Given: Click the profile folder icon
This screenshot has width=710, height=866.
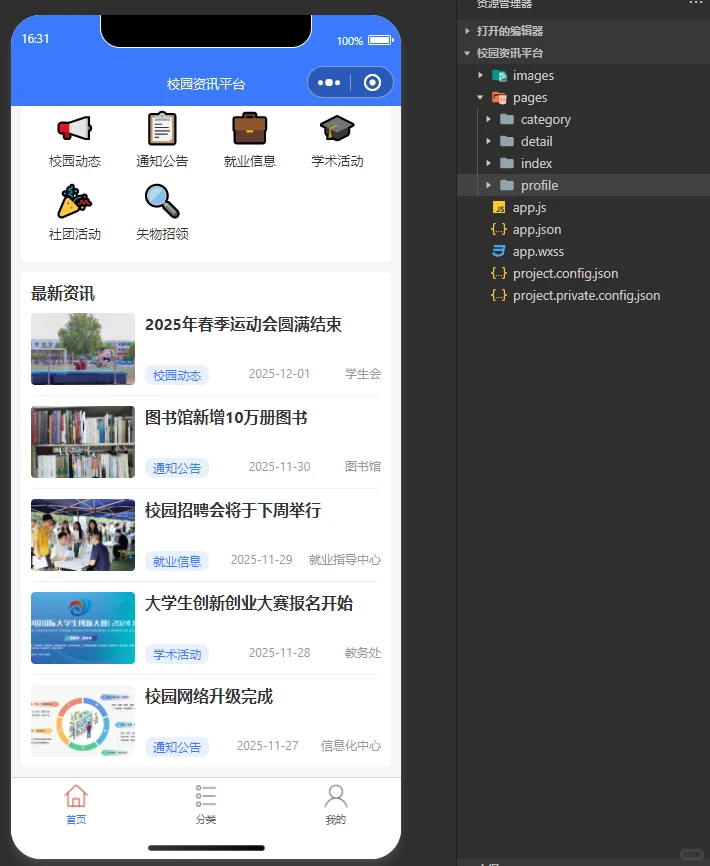Looking at the screenshot, I should click(x=507, y=186).
